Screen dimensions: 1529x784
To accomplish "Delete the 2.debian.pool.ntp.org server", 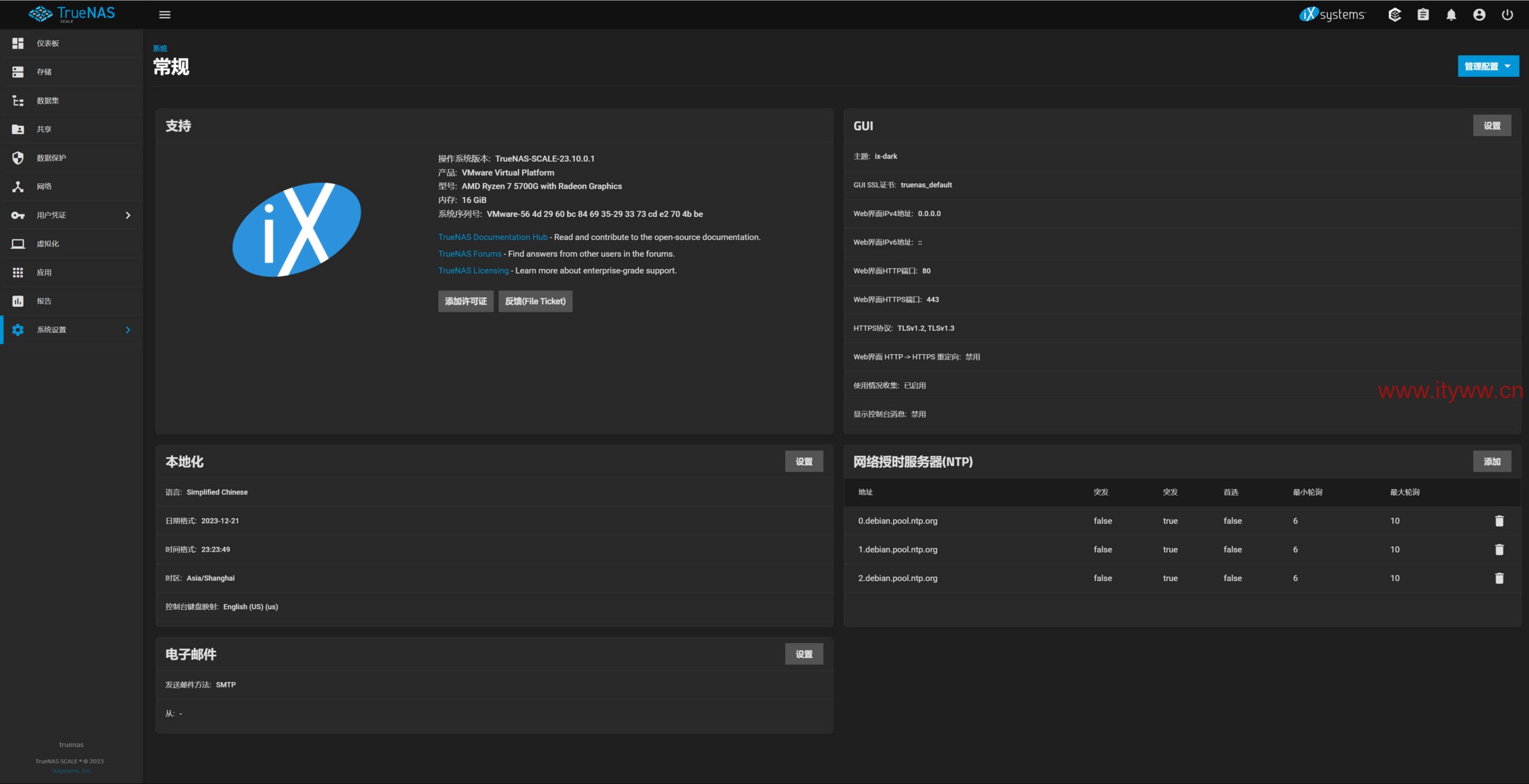I will pos(1499,578).
